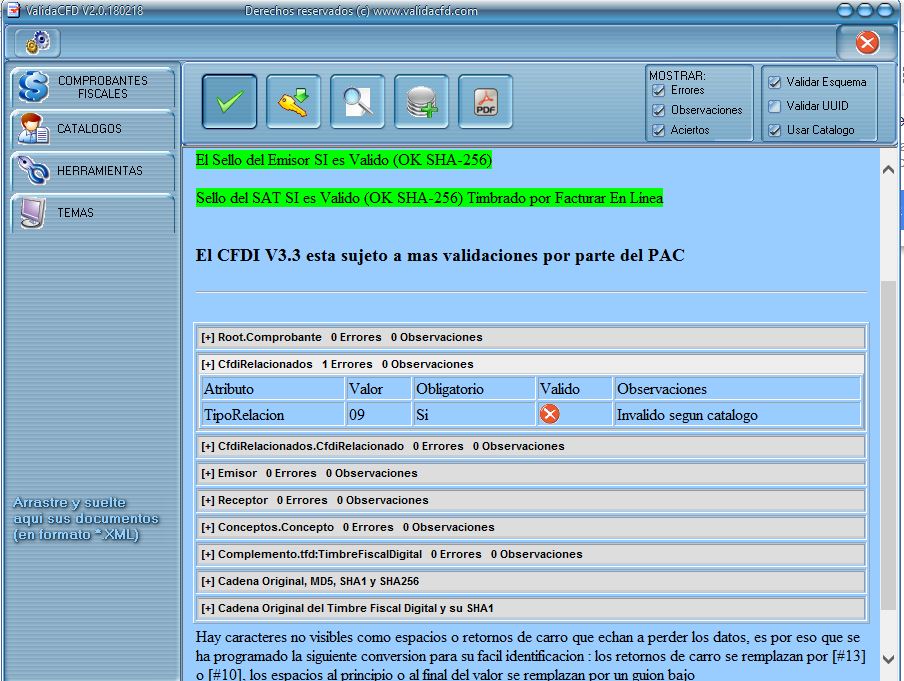This screenshot has width=904, height=681.
Task: Click the scroll up arrow of results
Action: [888, 170]
